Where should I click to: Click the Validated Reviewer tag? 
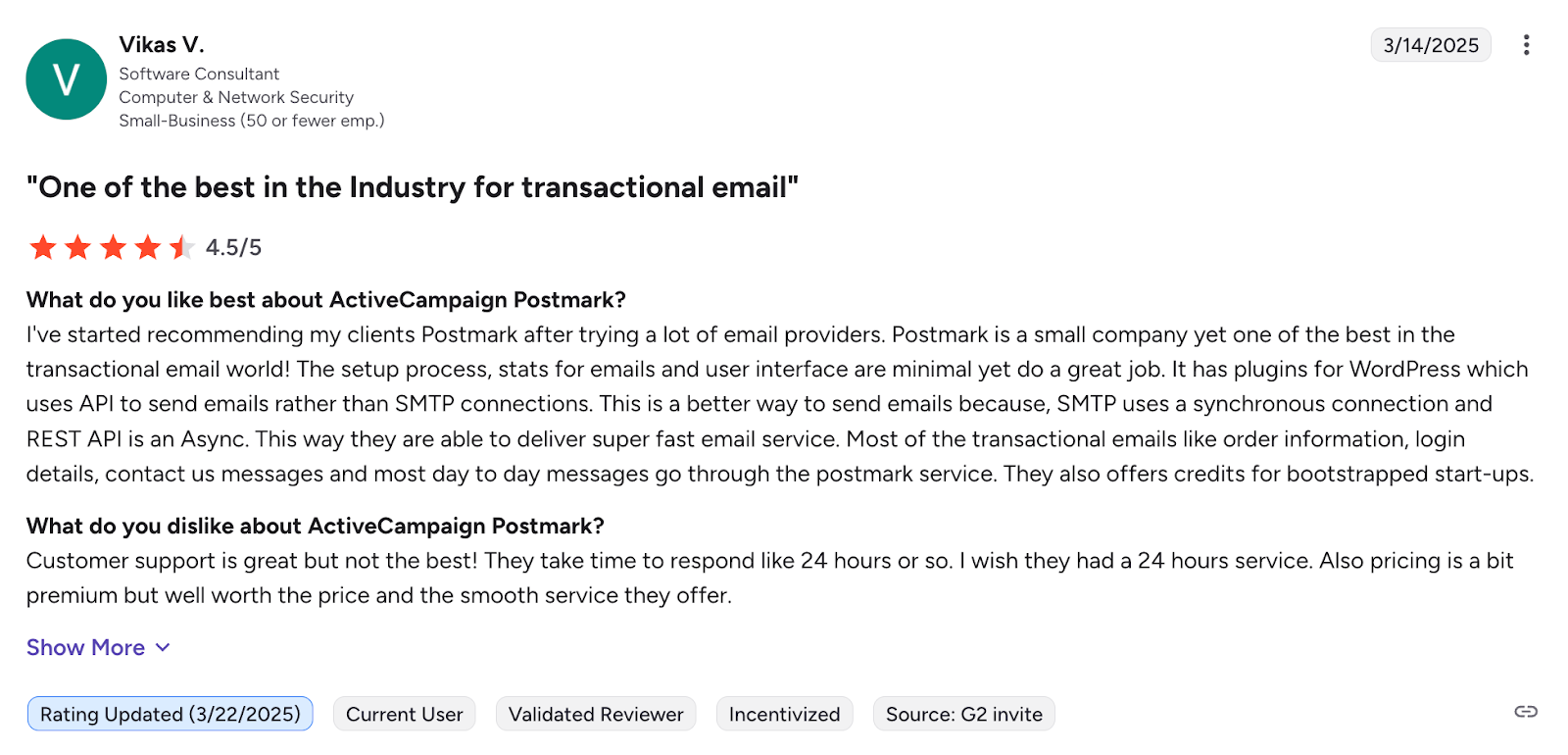(x=596, y=714)
